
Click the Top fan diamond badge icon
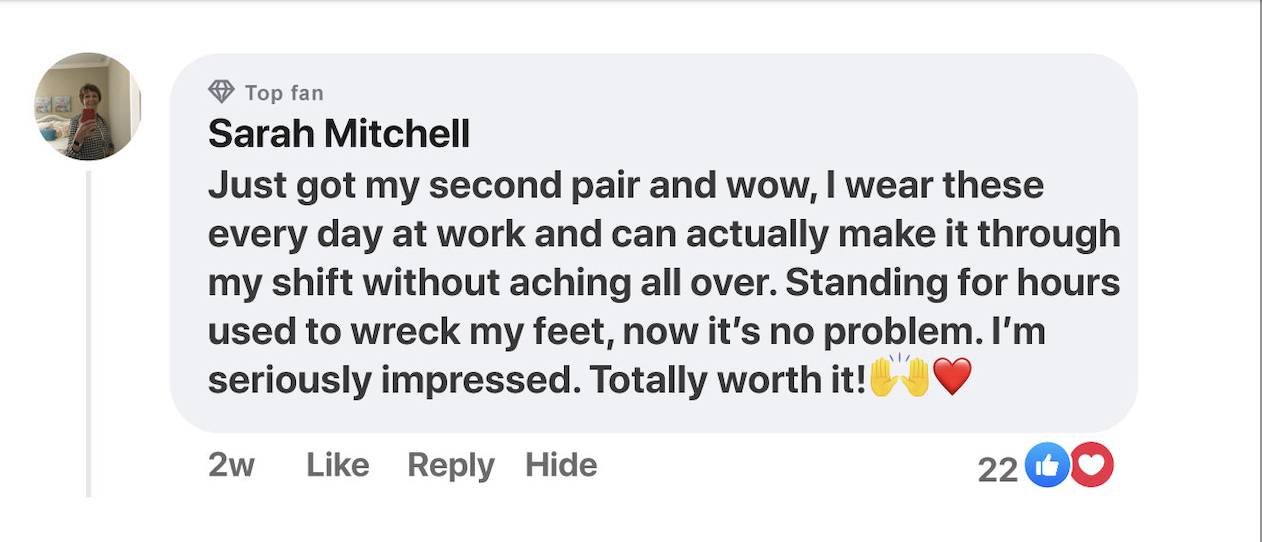pyautogui.click(x=221, y=92)
